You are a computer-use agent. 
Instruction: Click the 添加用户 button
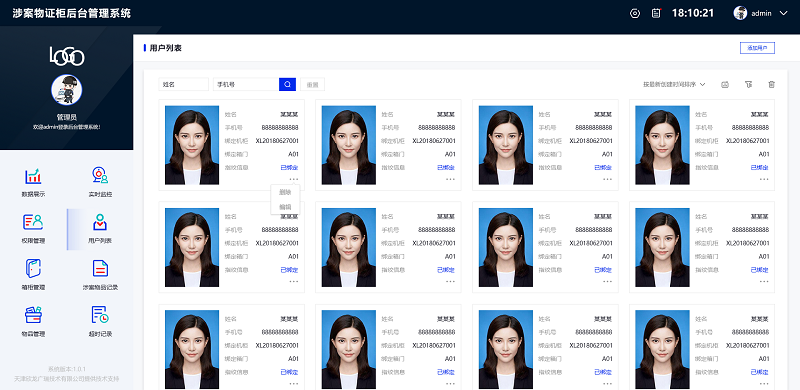point(757,48)
